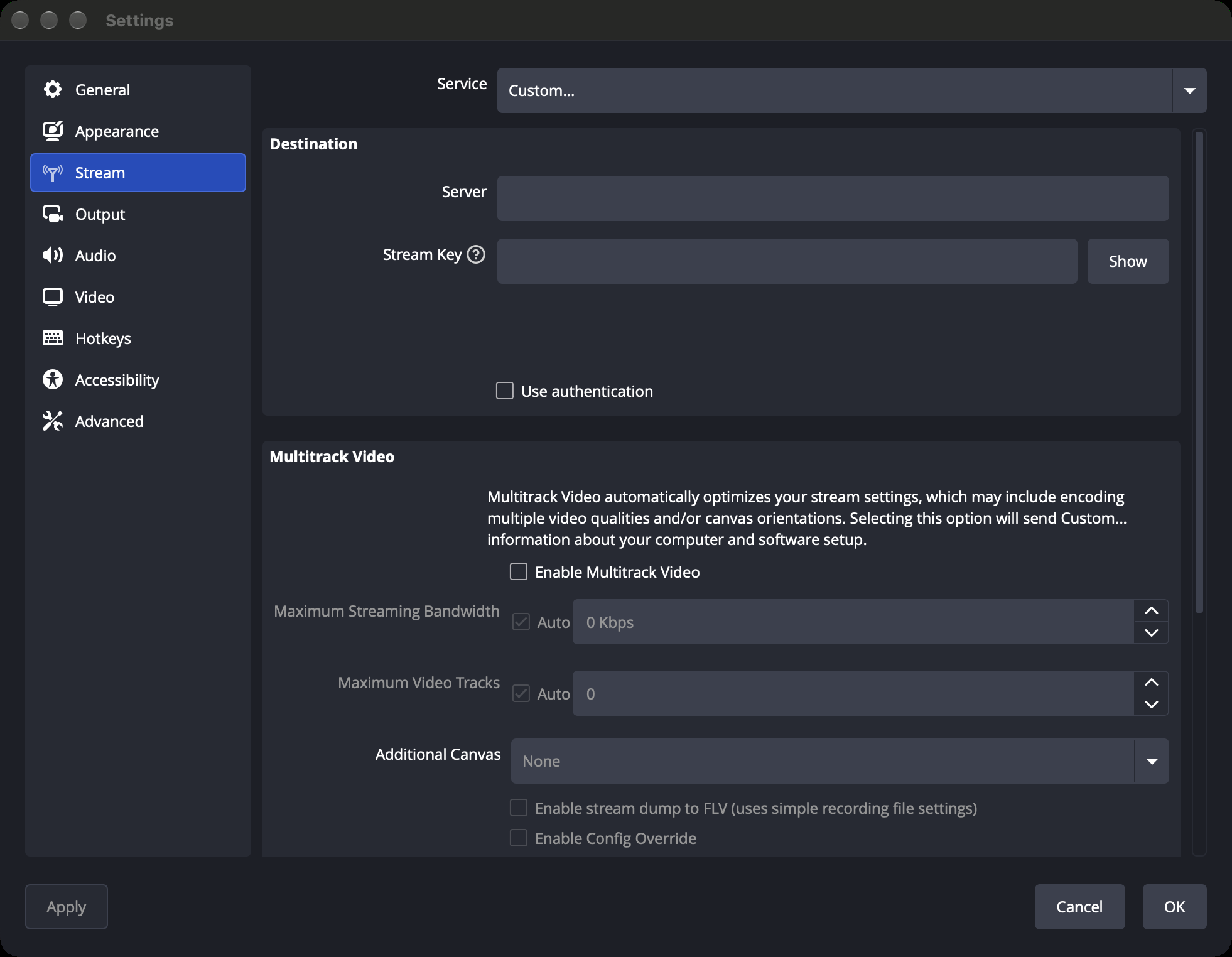Click the vertical scrollbar of stream settings
Screen dimensions: 1232x957
pyautogui.click(x=1199, y=372)
